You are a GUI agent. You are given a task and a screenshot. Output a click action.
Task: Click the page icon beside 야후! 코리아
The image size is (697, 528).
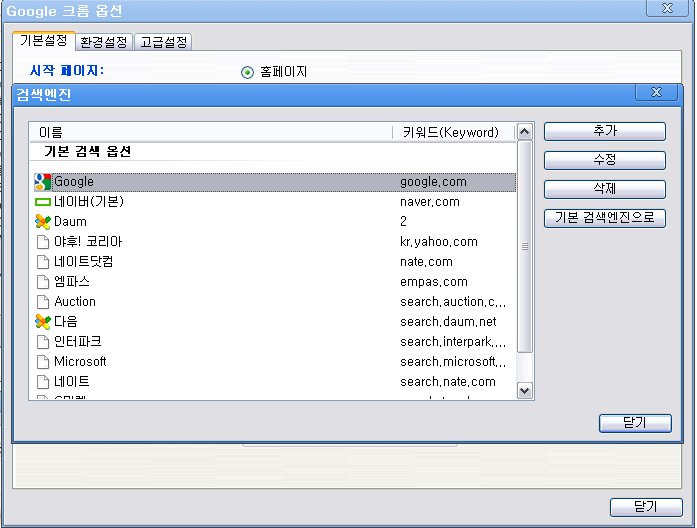[43, 242]
